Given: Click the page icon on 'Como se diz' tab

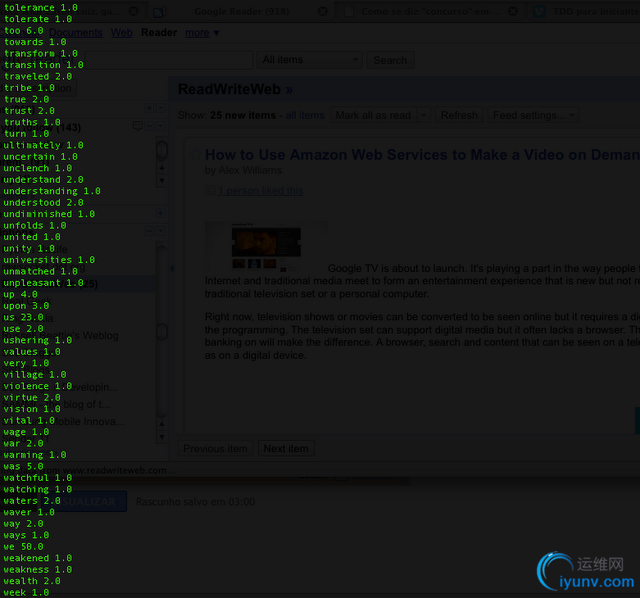Looking at the screenshot, I should [x=349, y=11].
